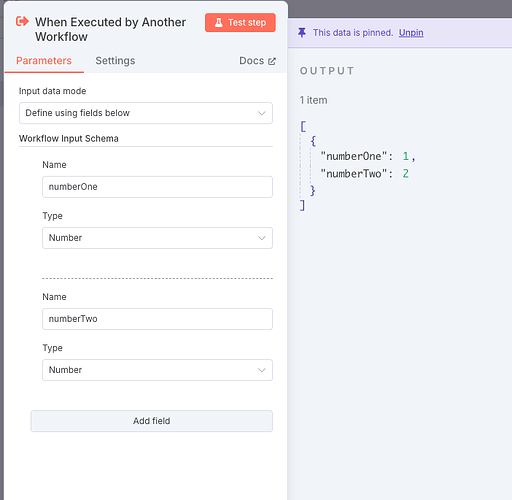Click the pin icon in pinned banner
The height and width of the screenshot is (500, 512).
click(302, 33)
